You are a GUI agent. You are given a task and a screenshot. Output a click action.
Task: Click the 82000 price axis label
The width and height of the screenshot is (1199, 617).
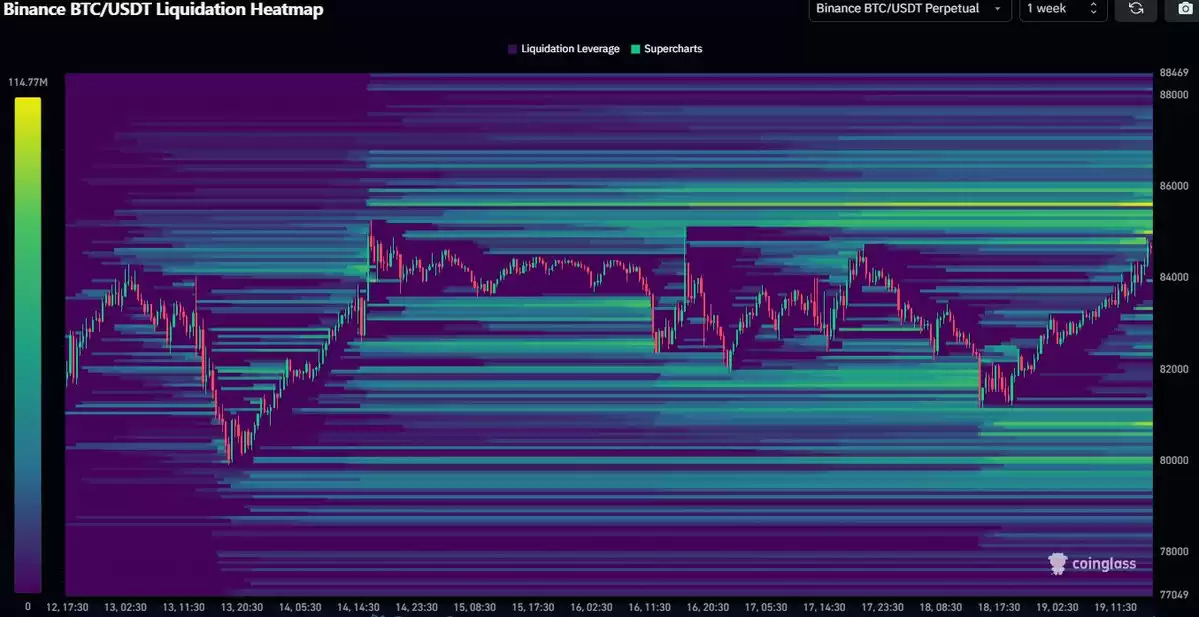click(1174, 369)
